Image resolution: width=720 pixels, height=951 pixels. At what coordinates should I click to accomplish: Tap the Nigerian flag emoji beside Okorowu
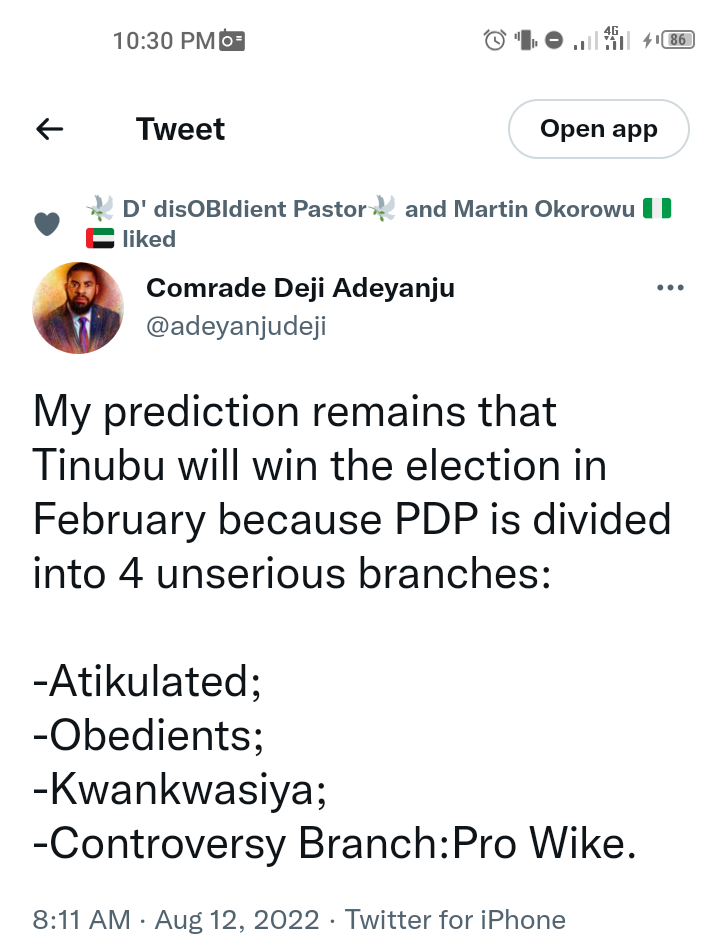(x=656, y=209)
